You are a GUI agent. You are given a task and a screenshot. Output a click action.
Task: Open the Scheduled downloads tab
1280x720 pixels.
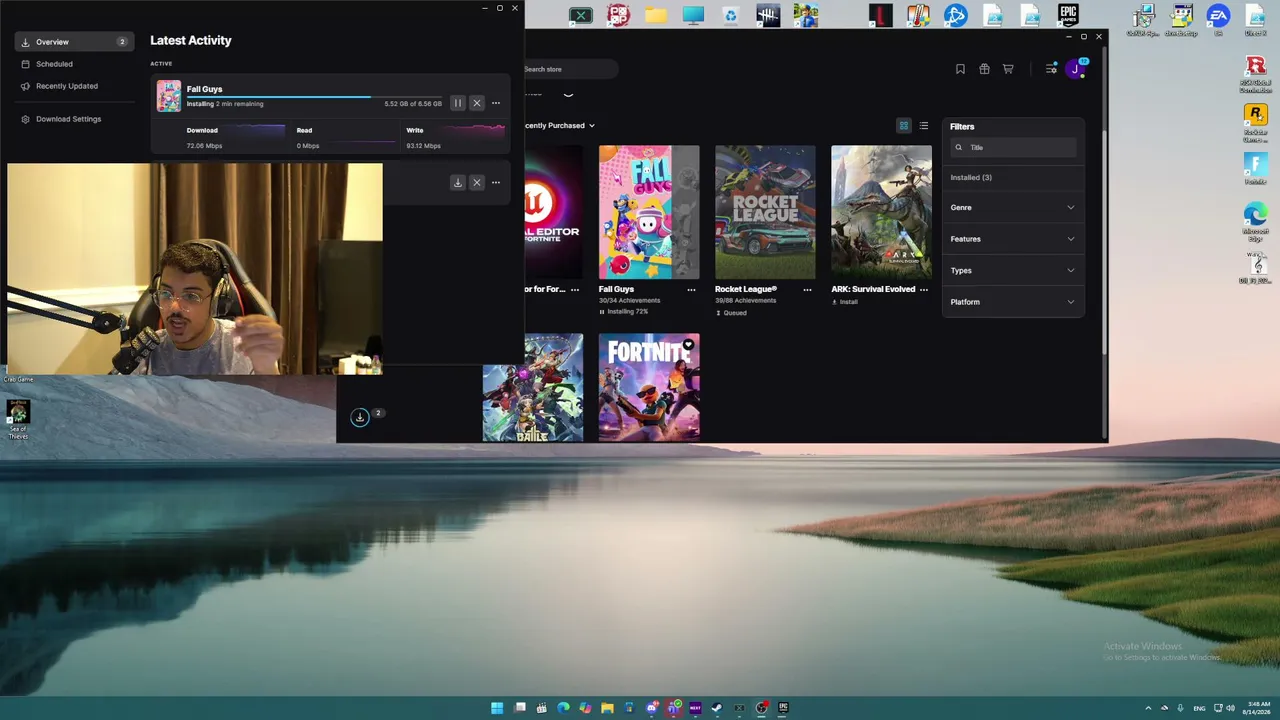(x=74, y=64)
